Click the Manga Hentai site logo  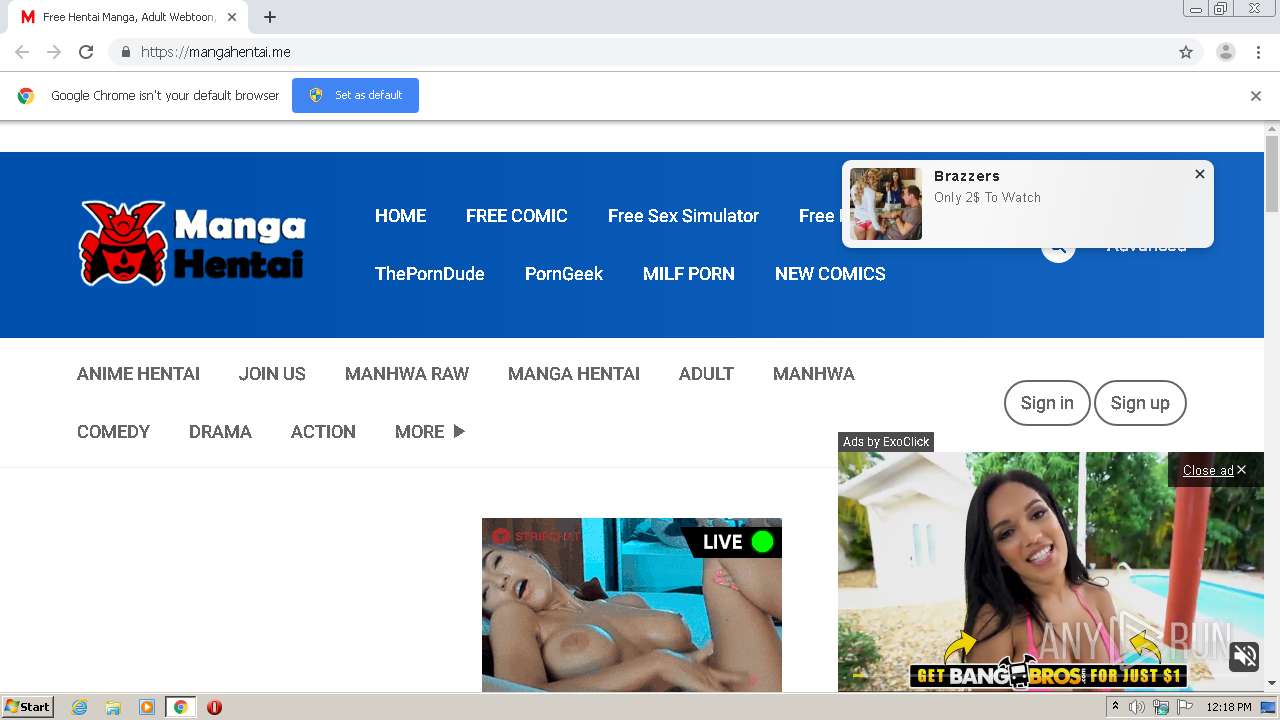[x=192, y=243]
